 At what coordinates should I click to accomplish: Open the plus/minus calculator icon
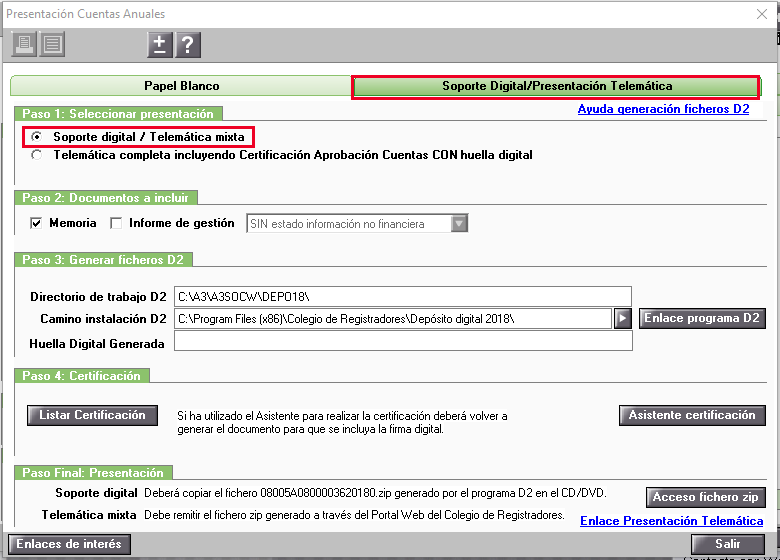coord(160,45)
